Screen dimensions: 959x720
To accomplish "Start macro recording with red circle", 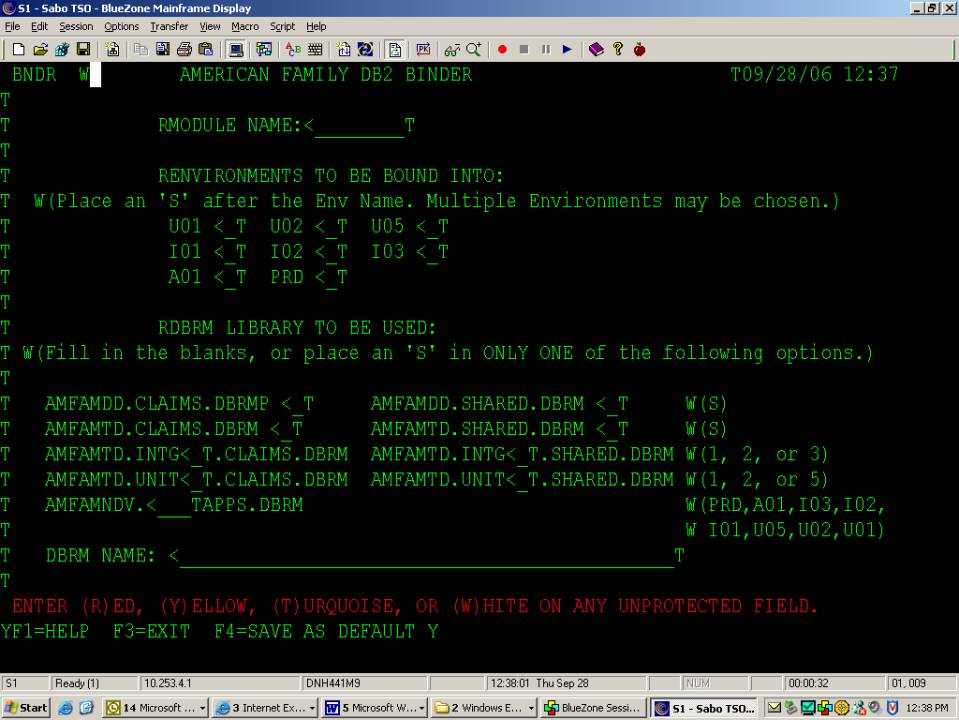I will pyautogui.click(x=502, y=50).
